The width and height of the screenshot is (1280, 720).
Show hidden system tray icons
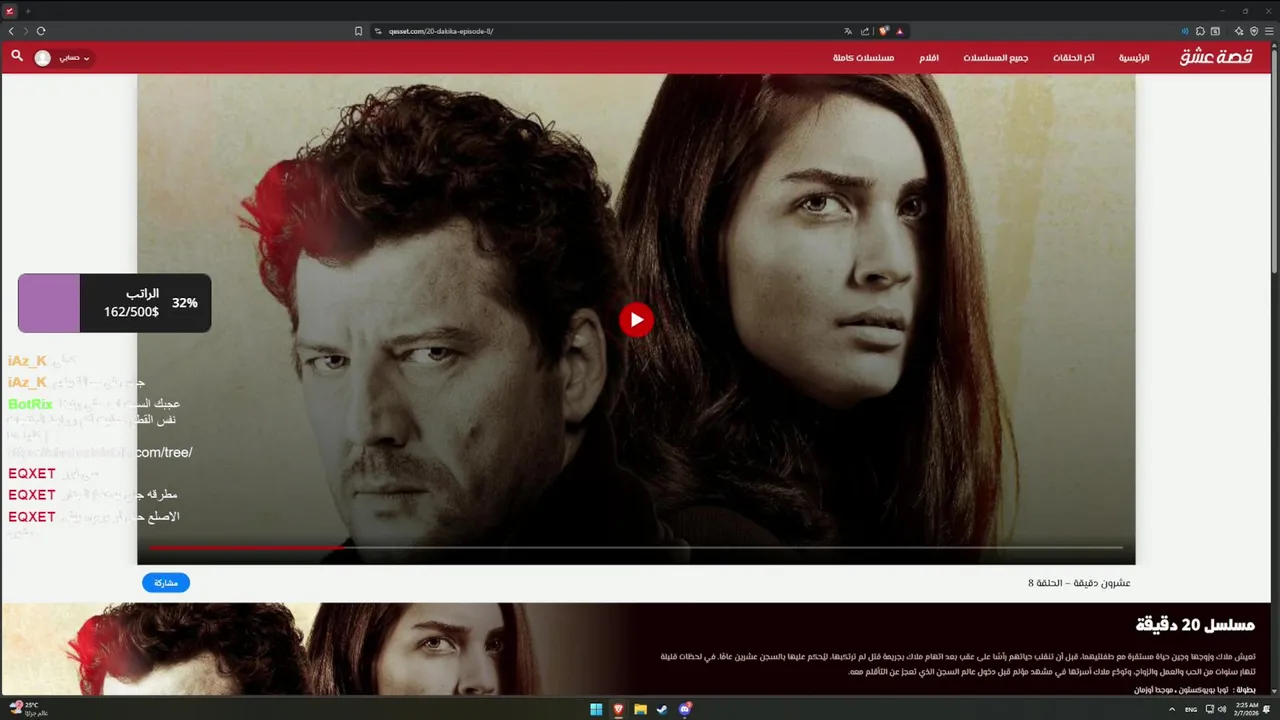tap(1172, 709)
